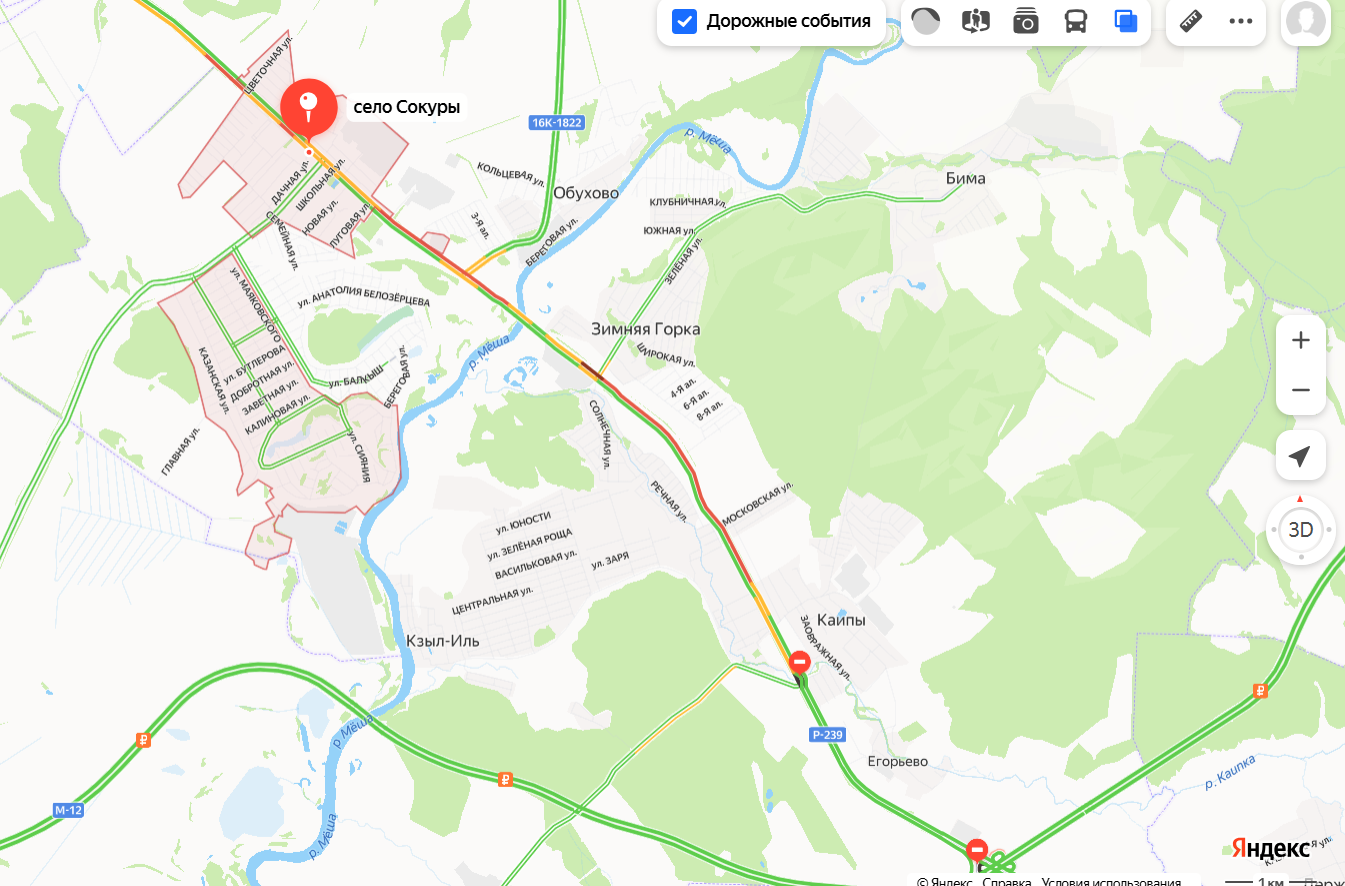Image resolution: width=1345 pixels, height=886 pixels.
Task: Toggle the traffic layer icon
Action: click(927, 21)
